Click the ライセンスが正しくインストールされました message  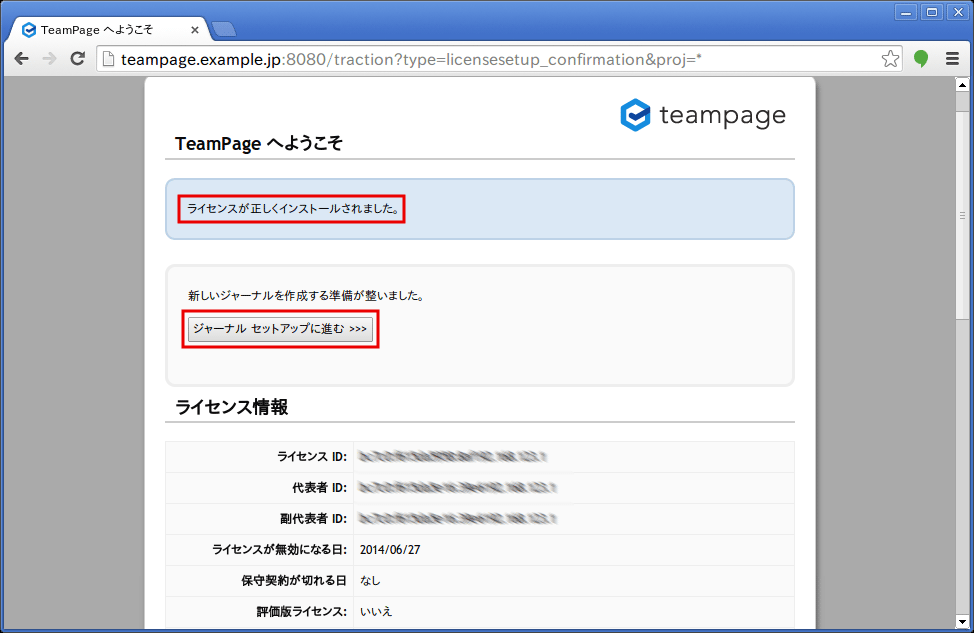(293, 209)
